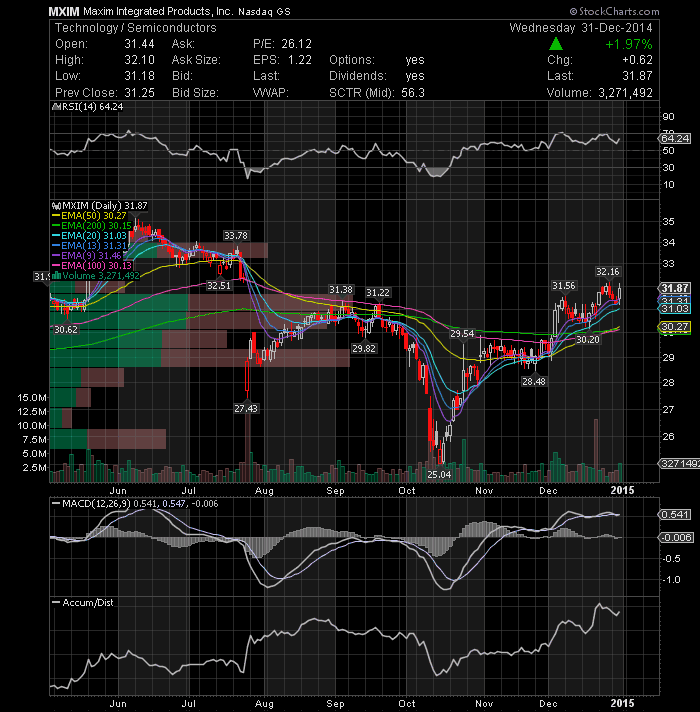Click the 30.62 low price label

coord(66,330)
